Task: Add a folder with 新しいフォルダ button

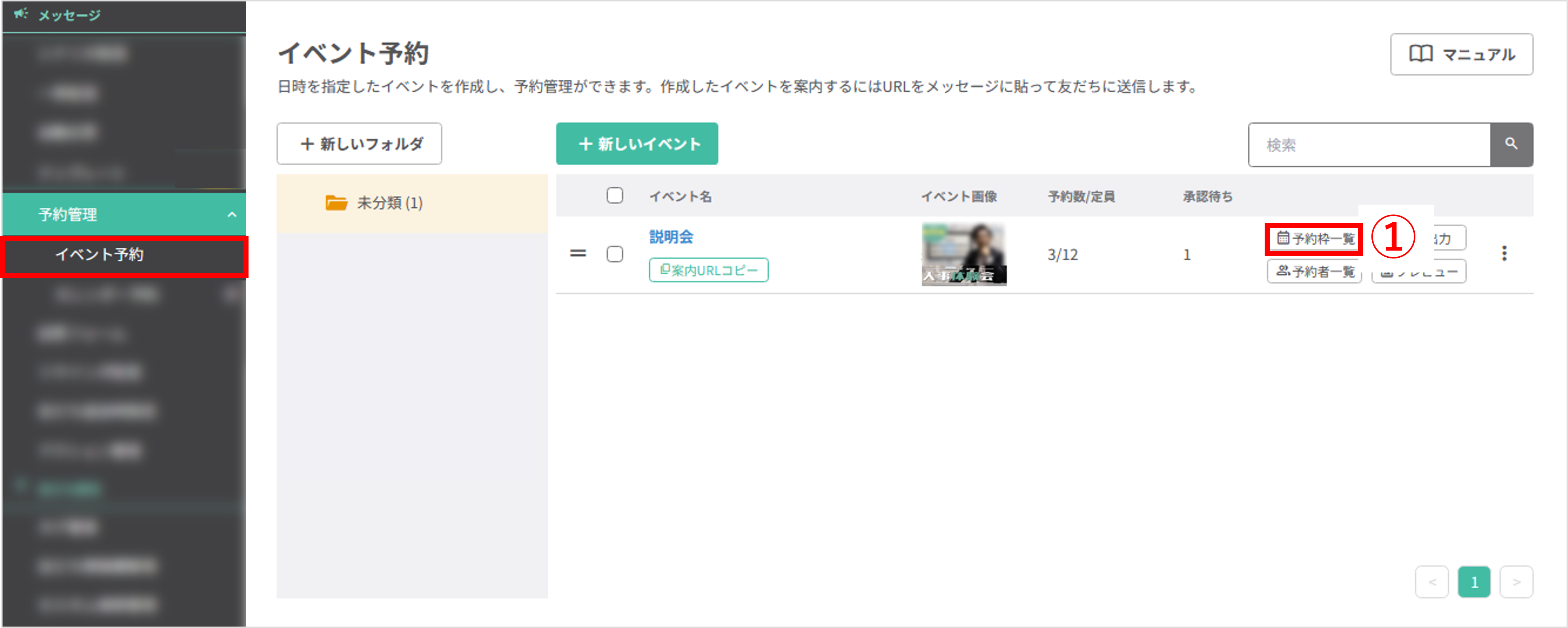Action: (x=359, y=144)
